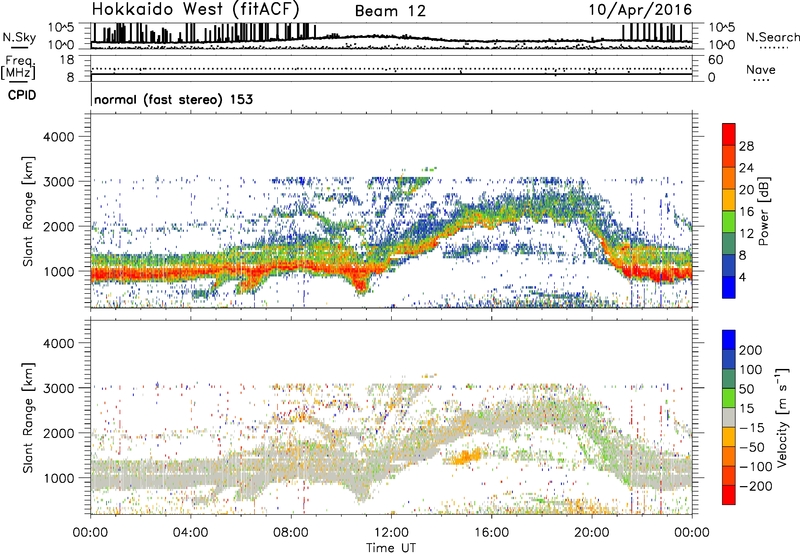Click the "normal (fast stereo) 153" text
Image resolution: width=800 pixels, height=554 pixels.
pos(173,99)
